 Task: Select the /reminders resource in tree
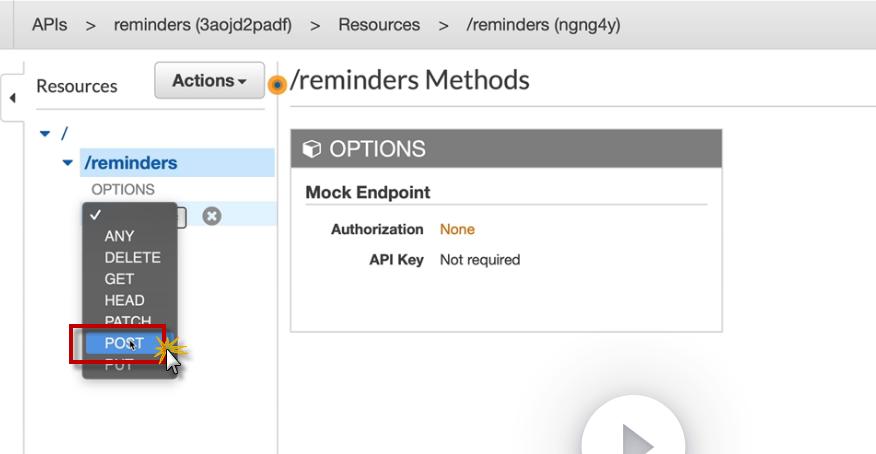tap(131, 163)
